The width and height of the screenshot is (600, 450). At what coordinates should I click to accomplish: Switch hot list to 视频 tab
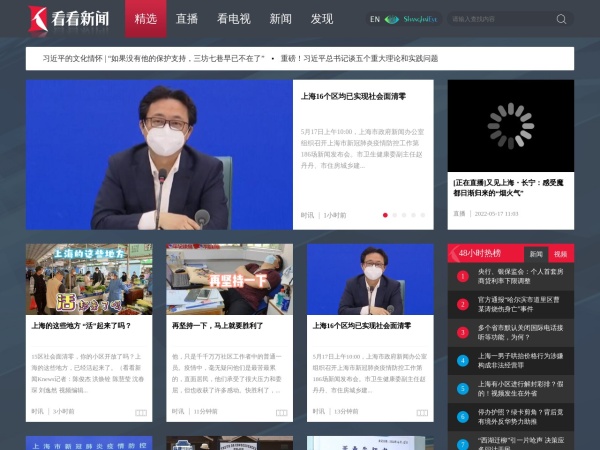coord(560,254)
